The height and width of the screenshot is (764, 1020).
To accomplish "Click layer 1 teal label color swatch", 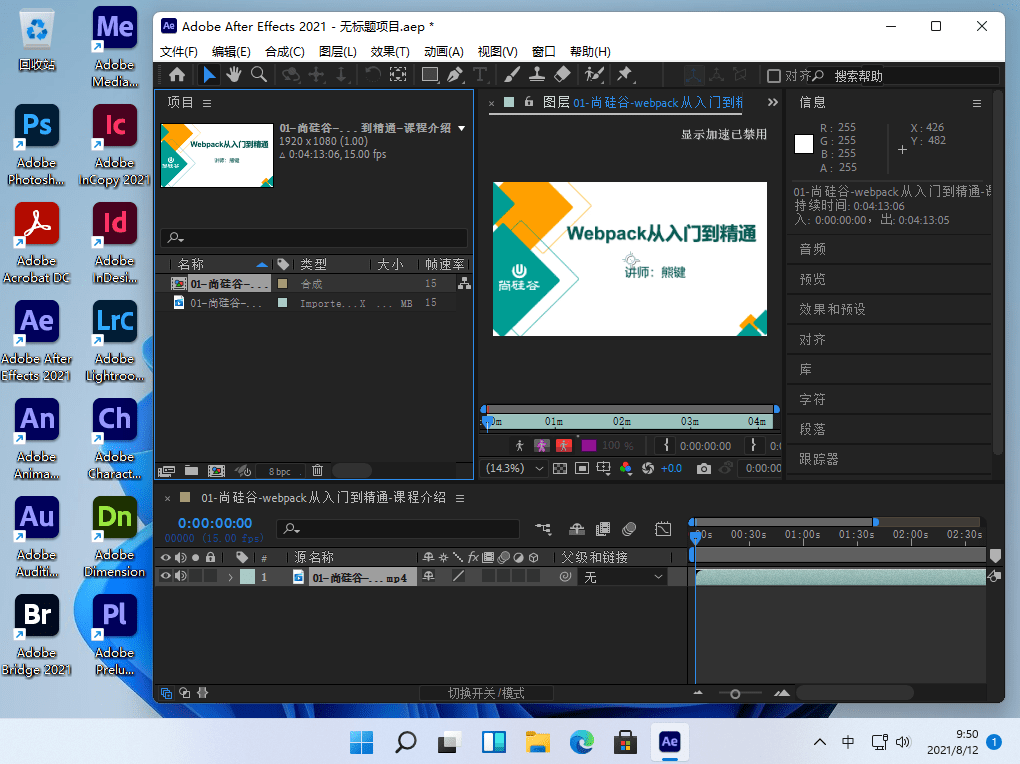I will (x=247, y=577).
